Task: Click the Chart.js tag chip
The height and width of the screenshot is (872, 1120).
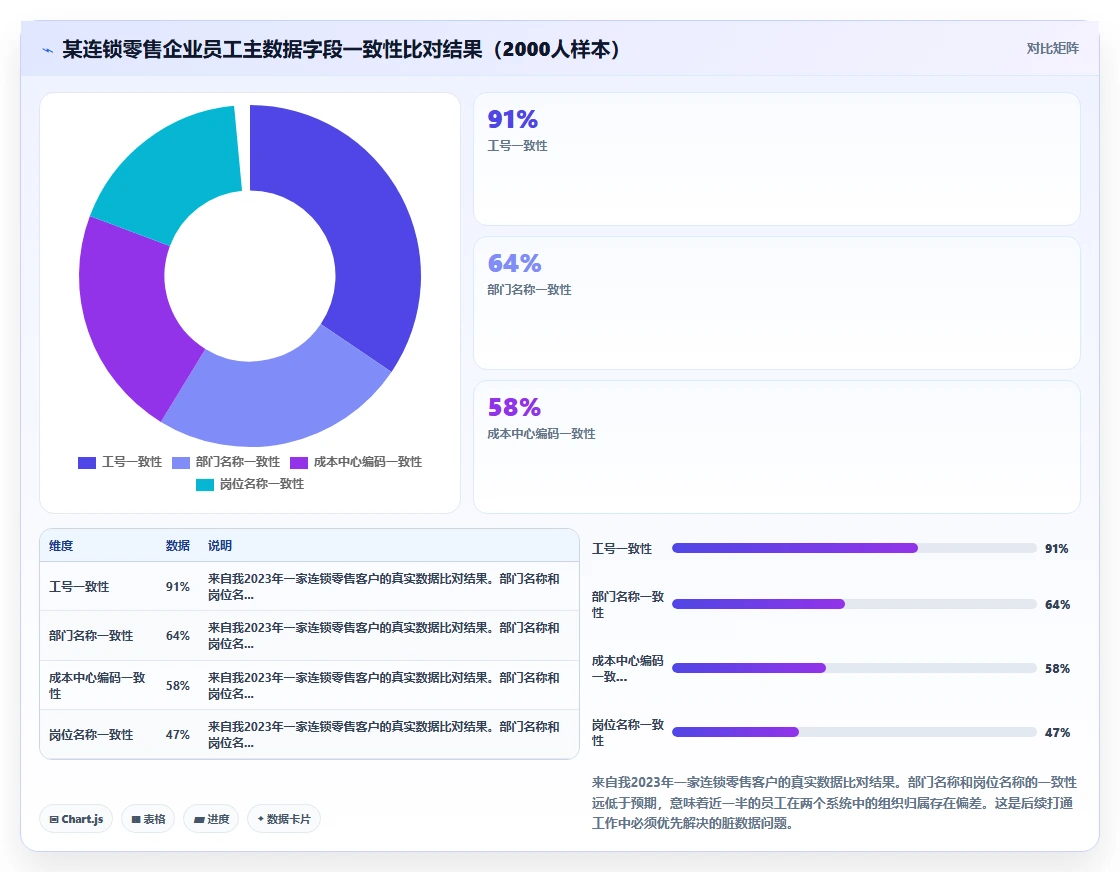Action: click(76, 819)
